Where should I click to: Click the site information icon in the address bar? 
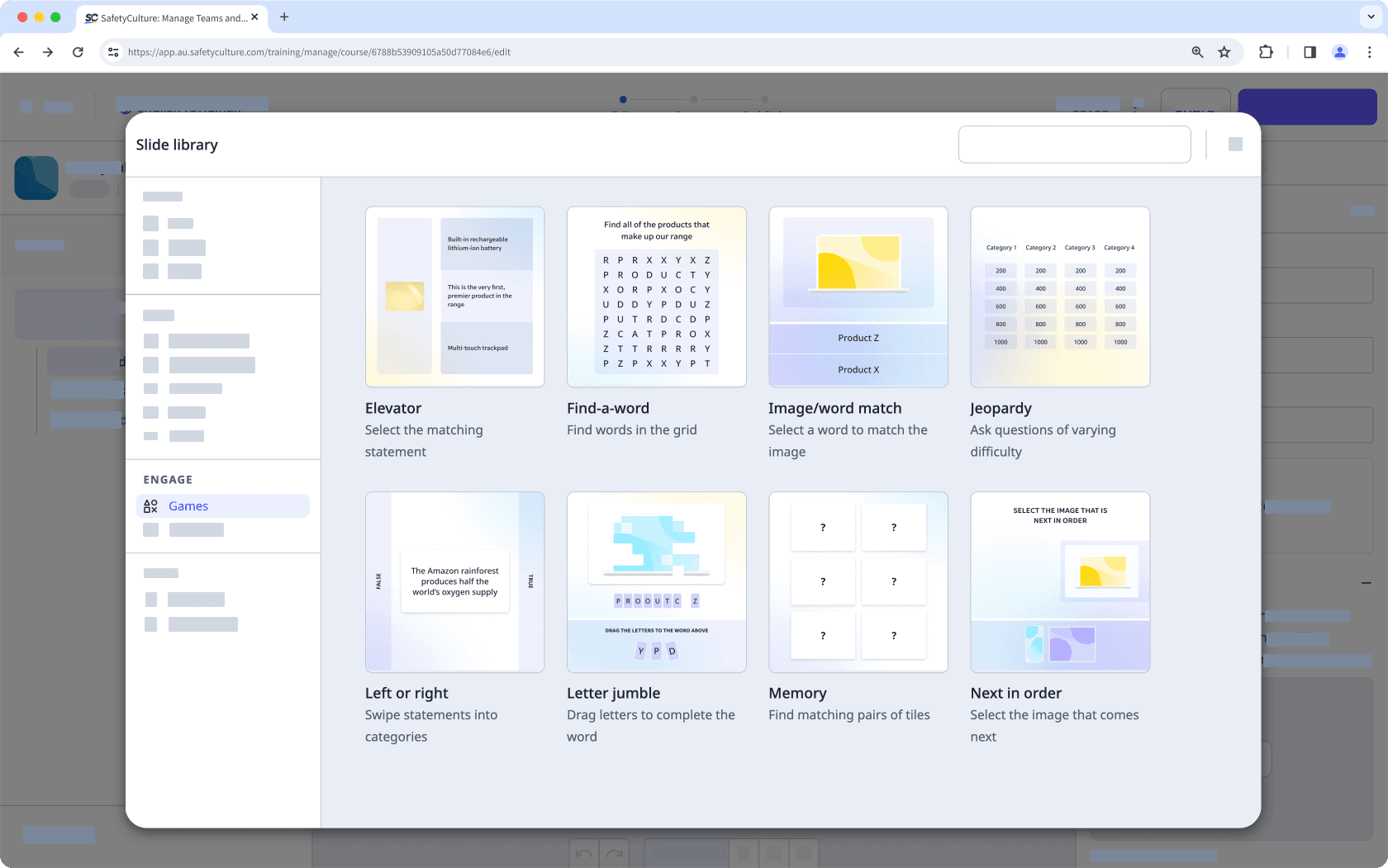coord(112,52)
